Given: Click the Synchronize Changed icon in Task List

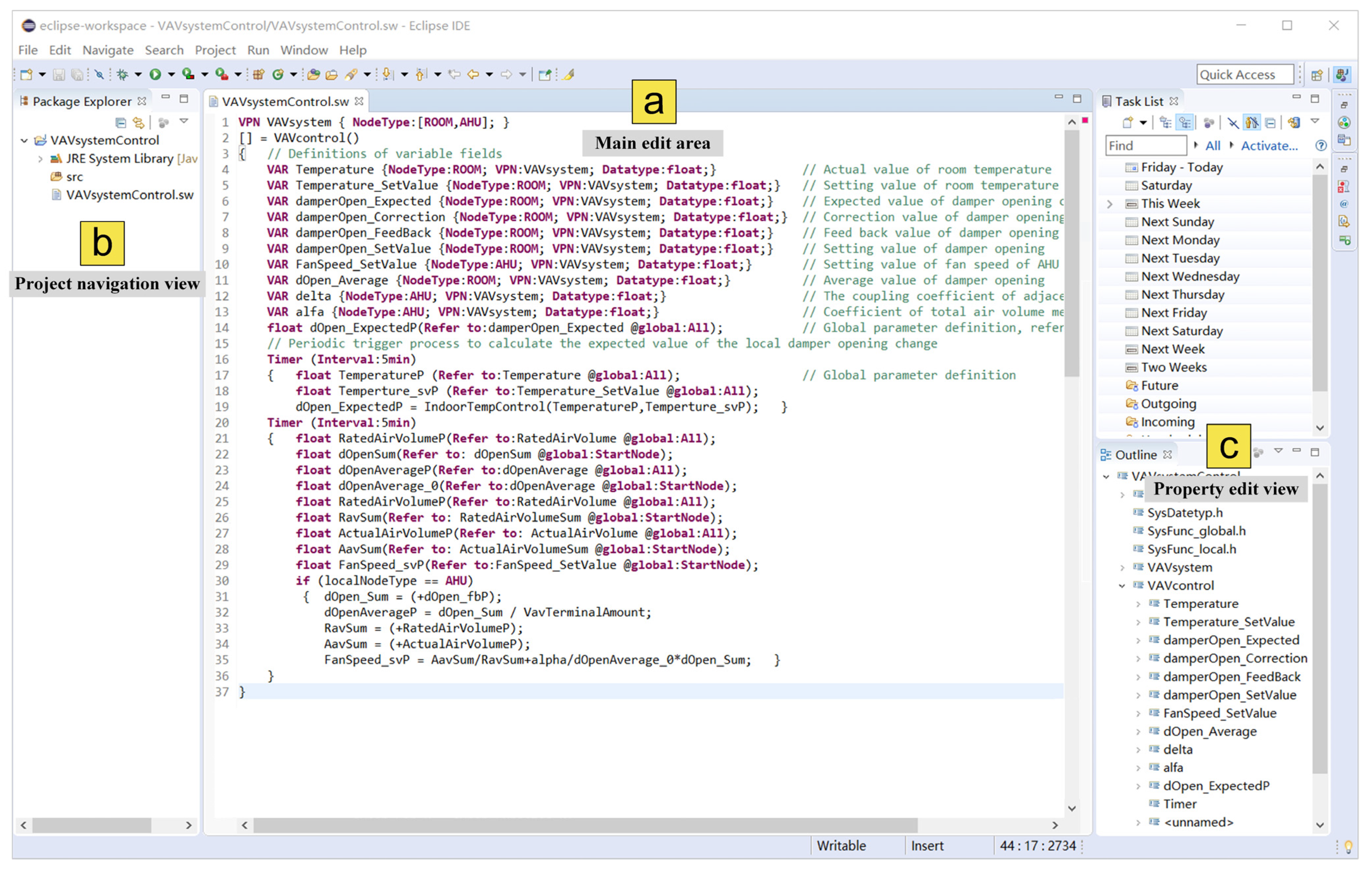Looking at the screenshot, I should tap(1294, 122).
